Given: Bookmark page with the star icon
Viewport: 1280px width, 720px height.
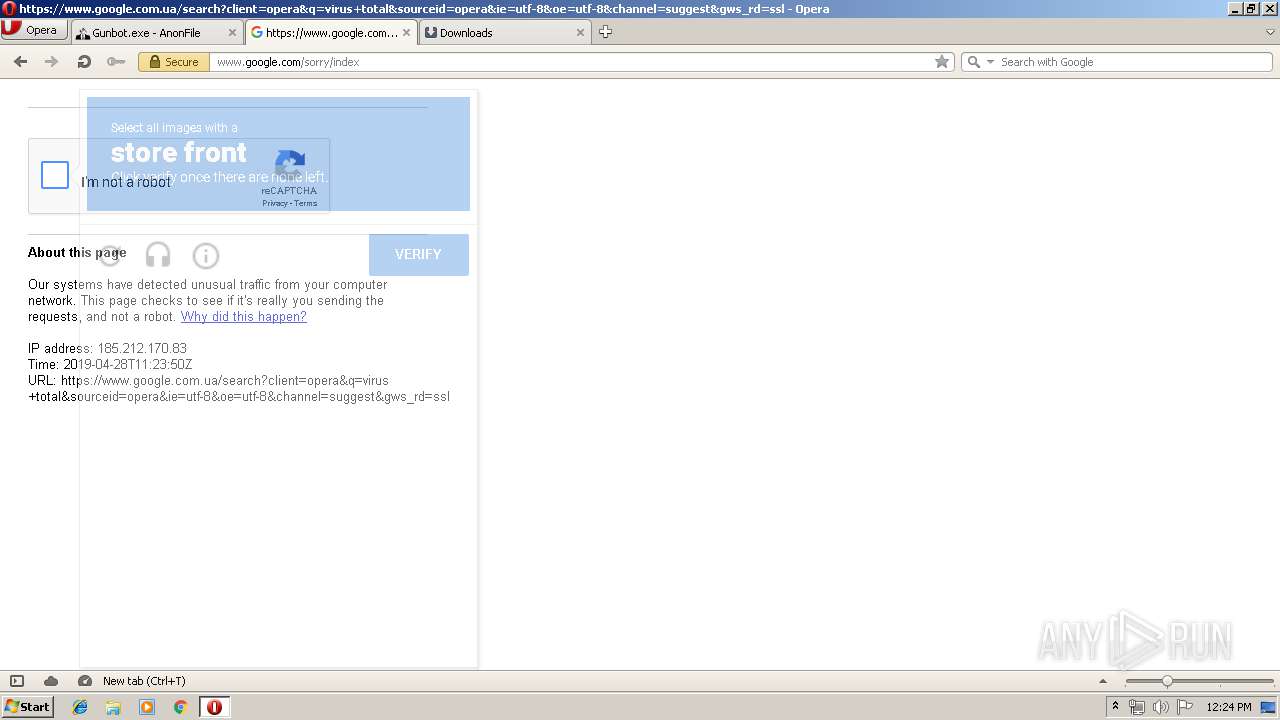Looking at the screenshot, I should [x=941, y=62].
